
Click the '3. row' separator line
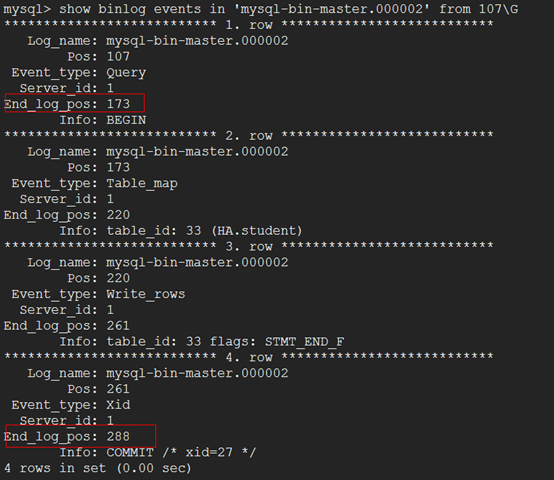point(248,246)
